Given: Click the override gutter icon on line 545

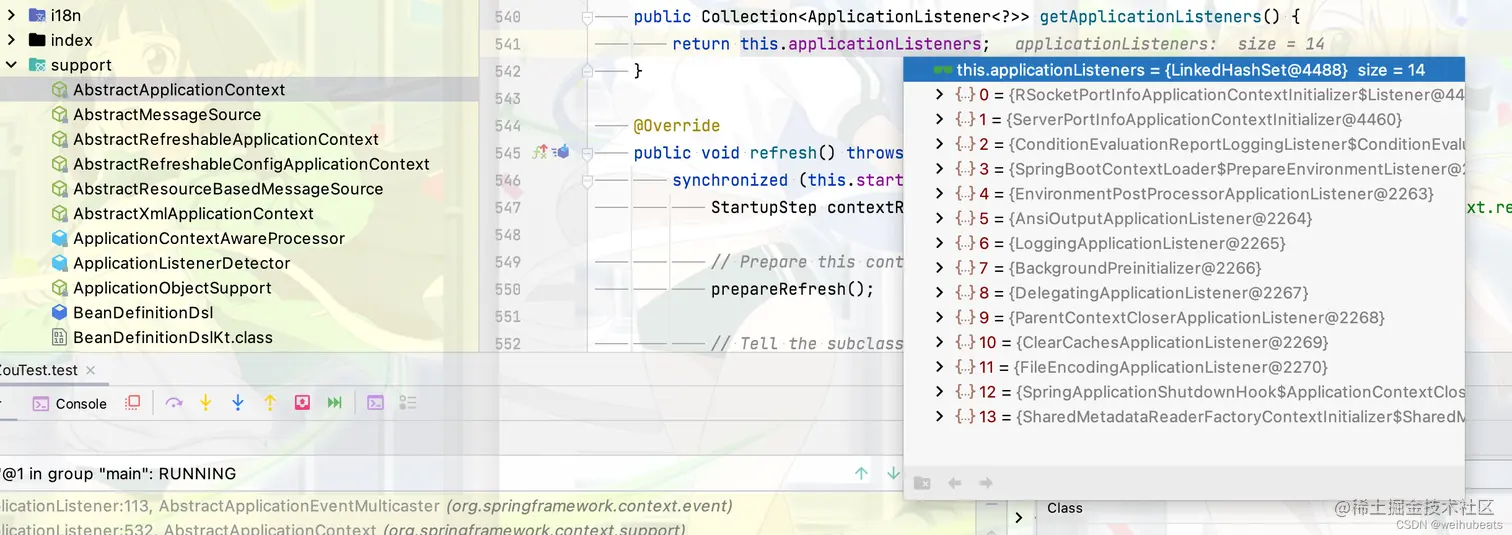Looking at the screenshot, I should pos(541,152).
